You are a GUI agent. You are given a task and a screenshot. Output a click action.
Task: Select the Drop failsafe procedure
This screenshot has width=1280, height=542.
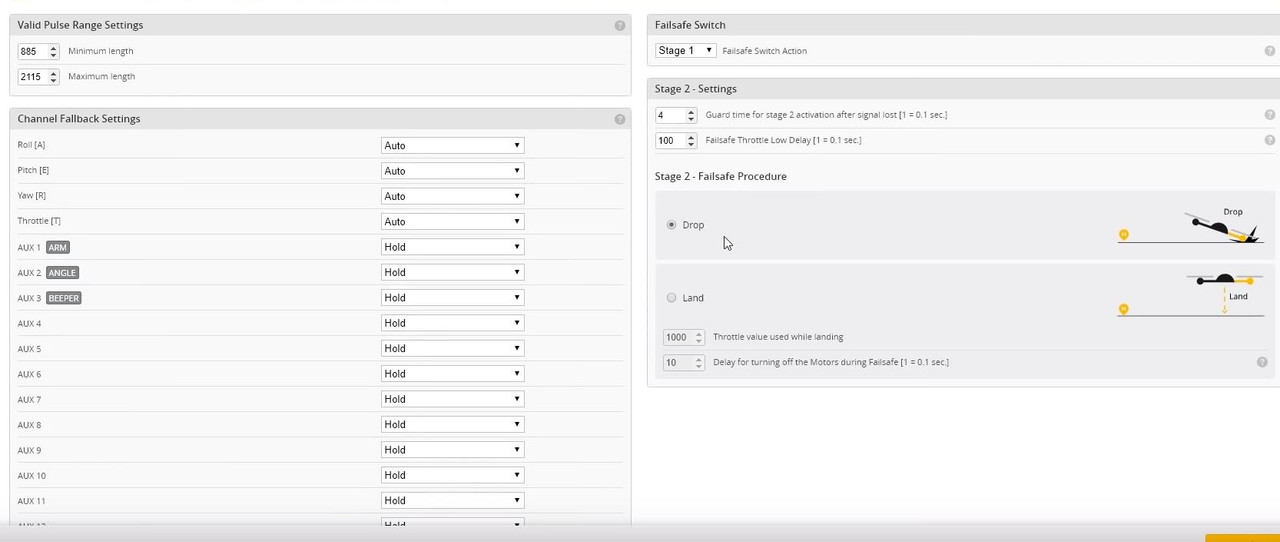[671, 225]
